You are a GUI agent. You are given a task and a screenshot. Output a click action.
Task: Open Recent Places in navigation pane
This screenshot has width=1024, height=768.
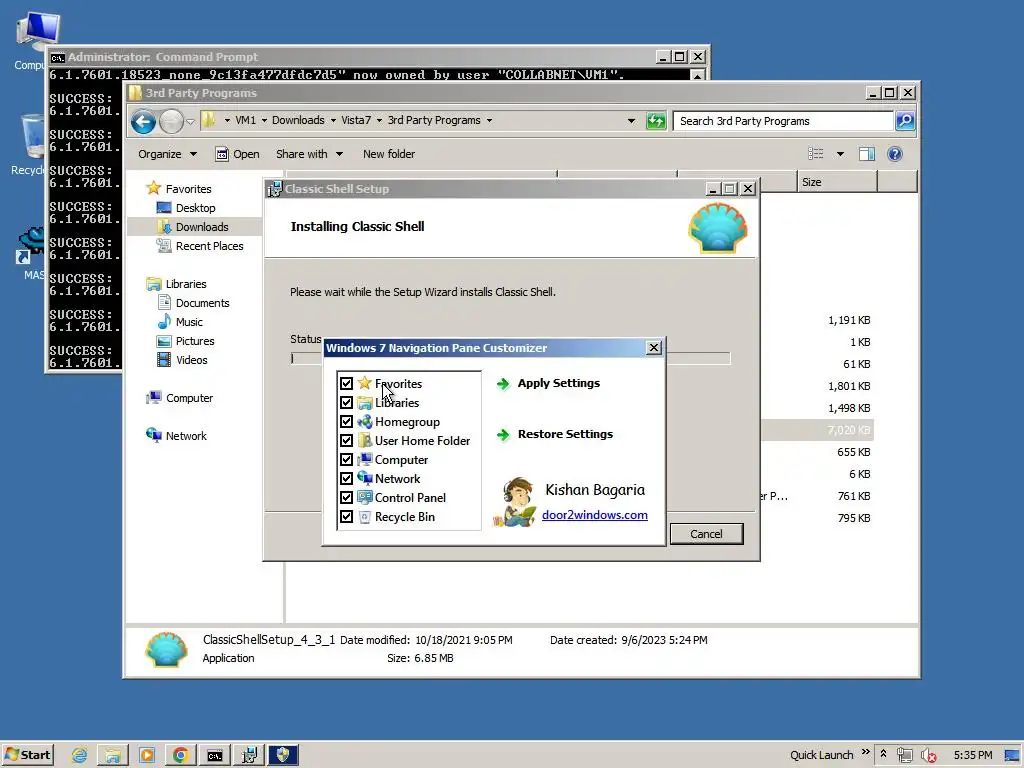pos(209,246)
